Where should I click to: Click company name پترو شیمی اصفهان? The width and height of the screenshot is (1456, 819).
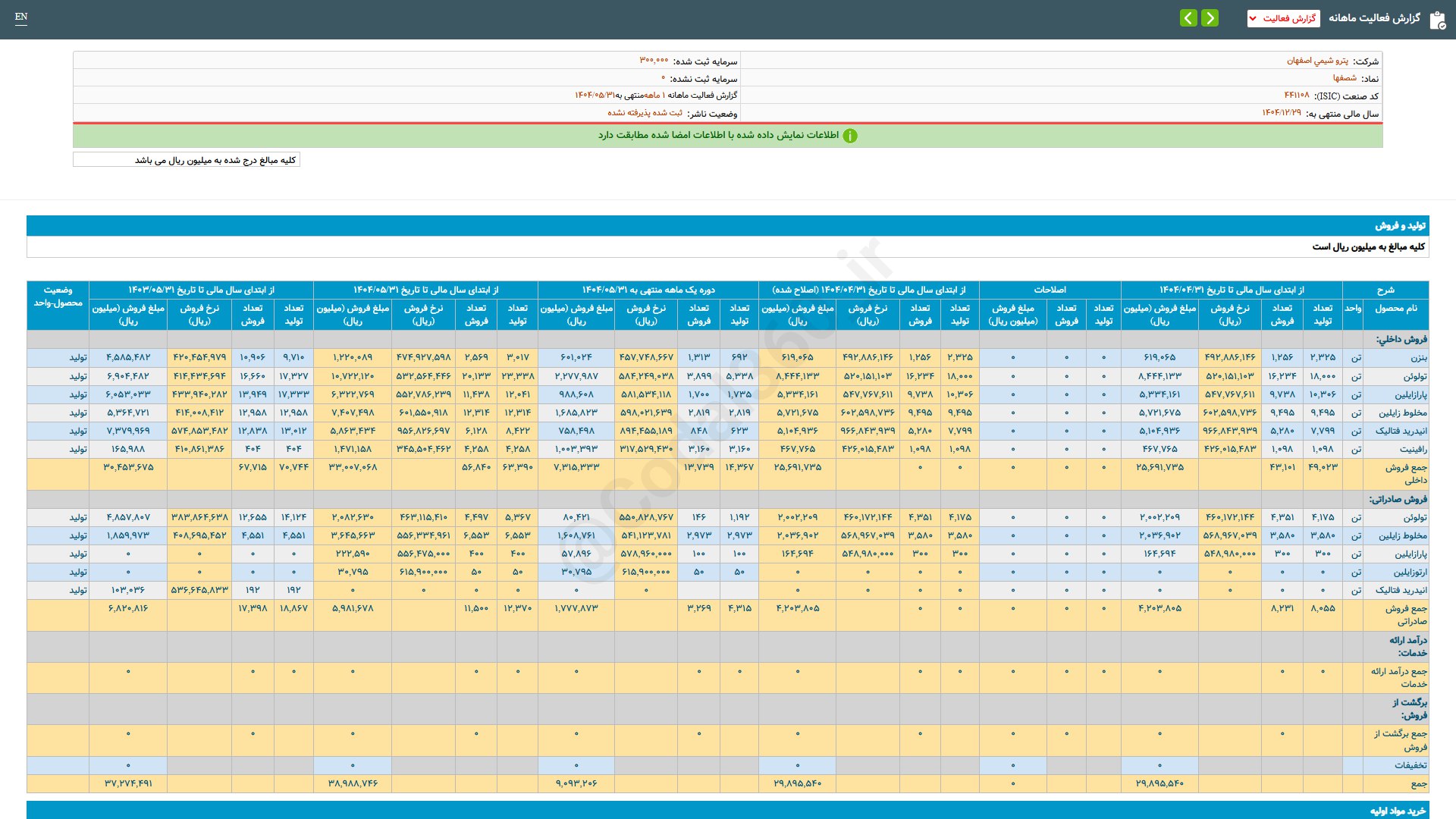point(1317,61)
